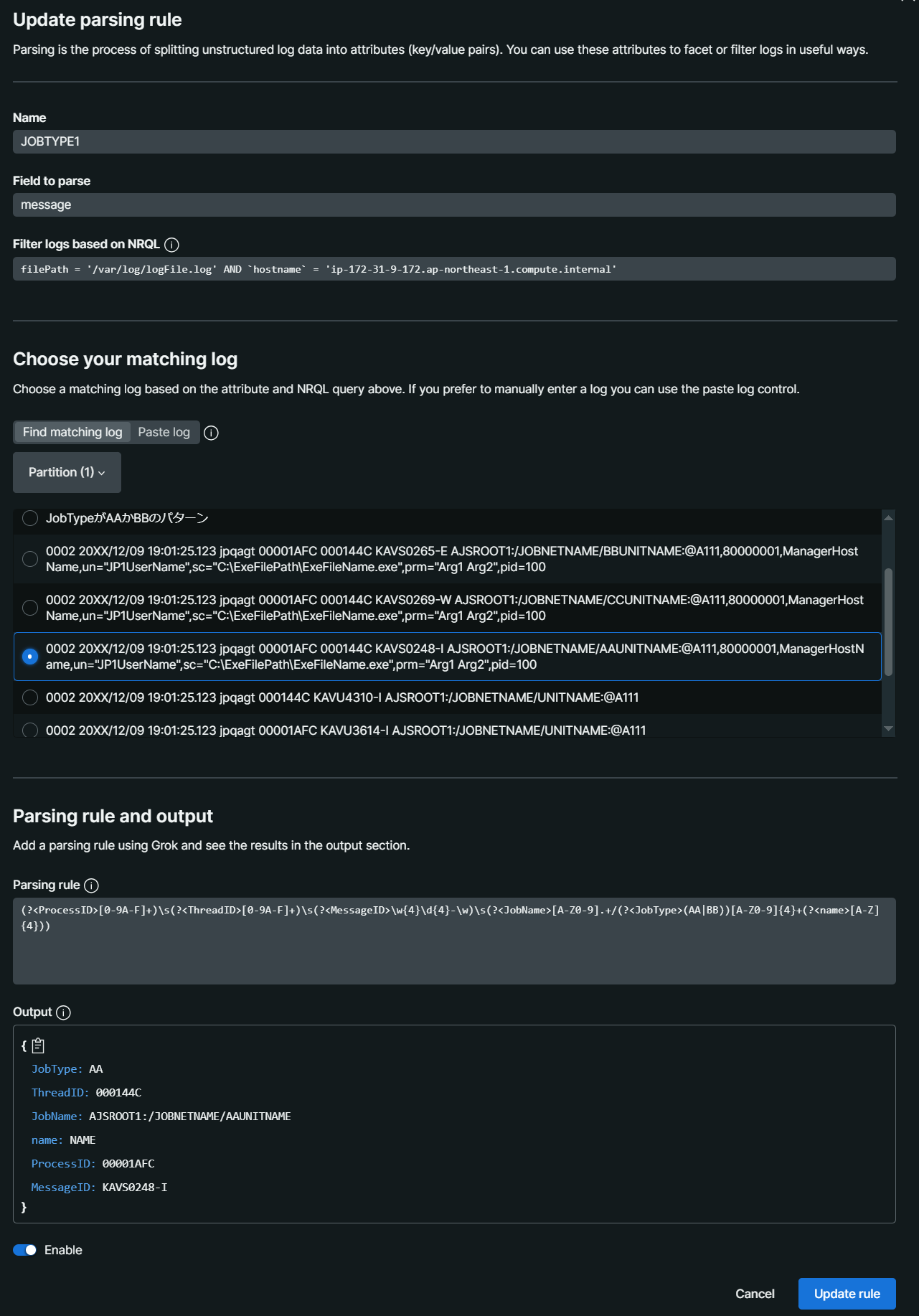Select the KAVS0265-E log radio button

point(30,559)
